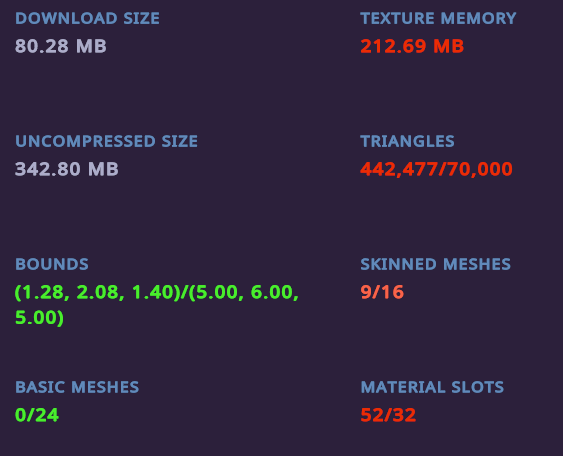Select the 442,477/70,000 triangles count
The image size is (563, 456).
(x=436, y=169)
